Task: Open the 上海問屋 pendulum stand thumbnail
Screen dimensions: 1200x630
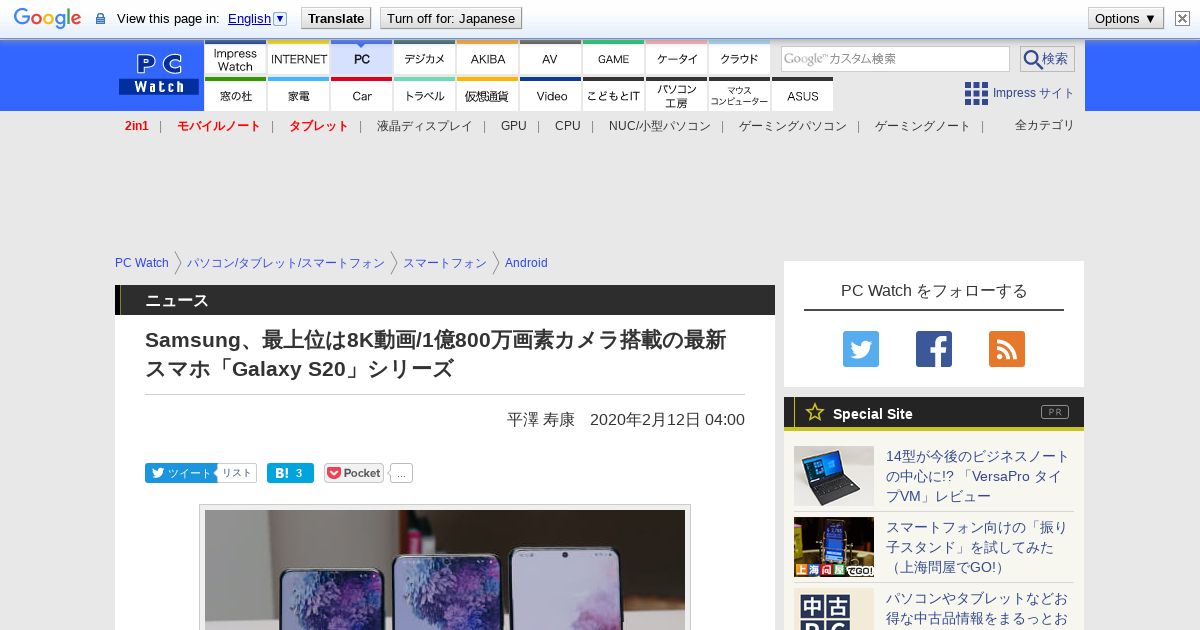Action: [834, 547]
